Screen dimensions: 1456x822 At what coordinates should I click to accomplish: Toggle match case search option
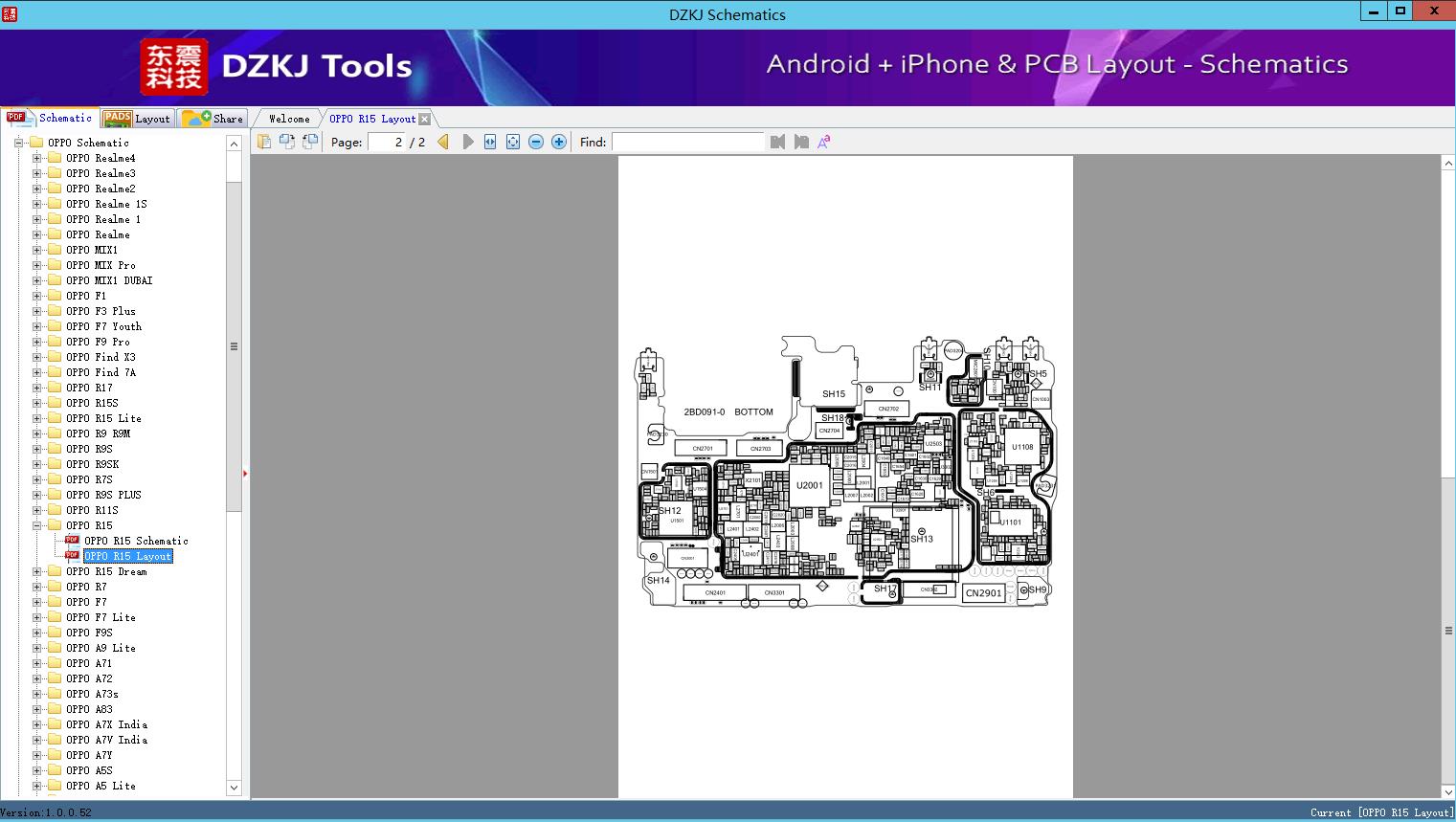pyautogui.click(x=824, y=142)
